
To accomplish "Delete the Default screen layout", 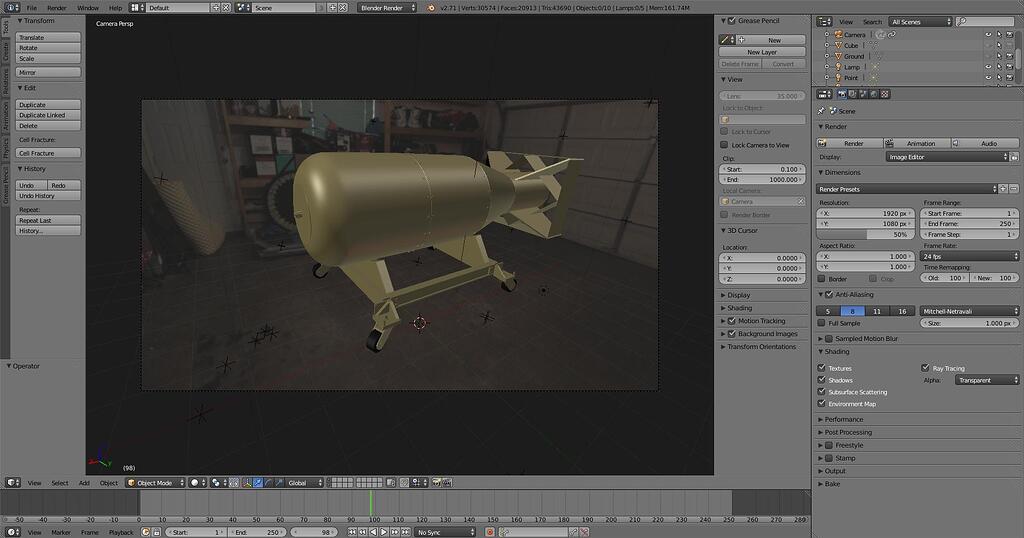I will pos(226,8).
